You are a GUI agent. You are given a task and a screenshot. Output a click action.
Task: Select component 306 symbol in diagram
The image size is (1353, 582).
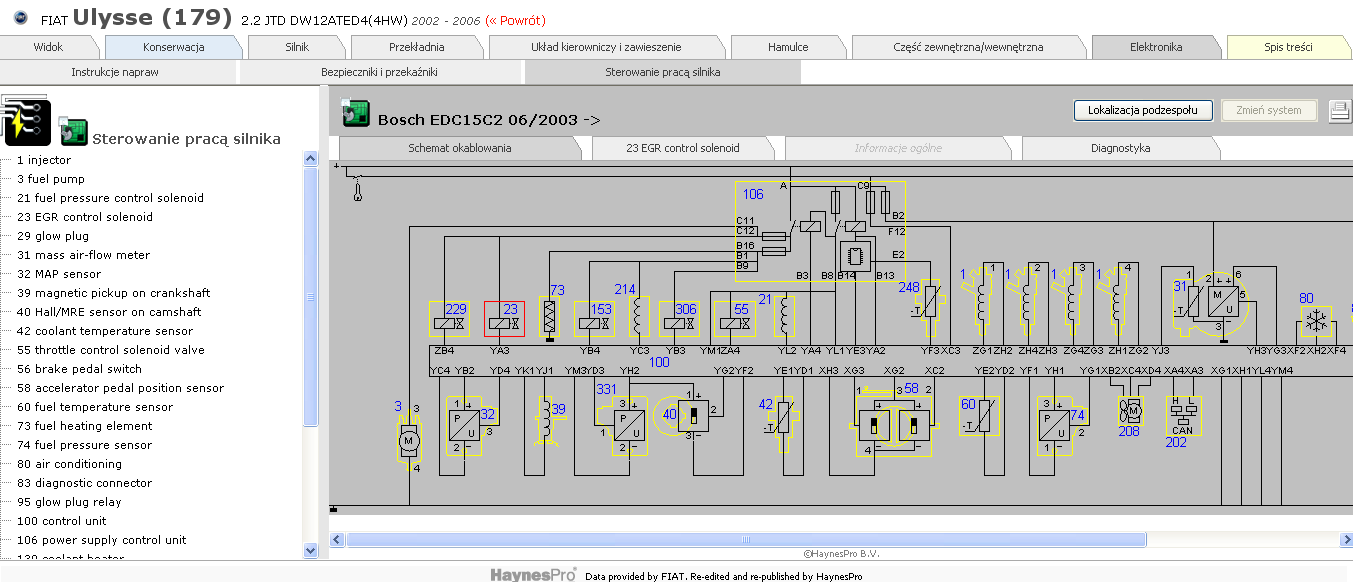680,319
